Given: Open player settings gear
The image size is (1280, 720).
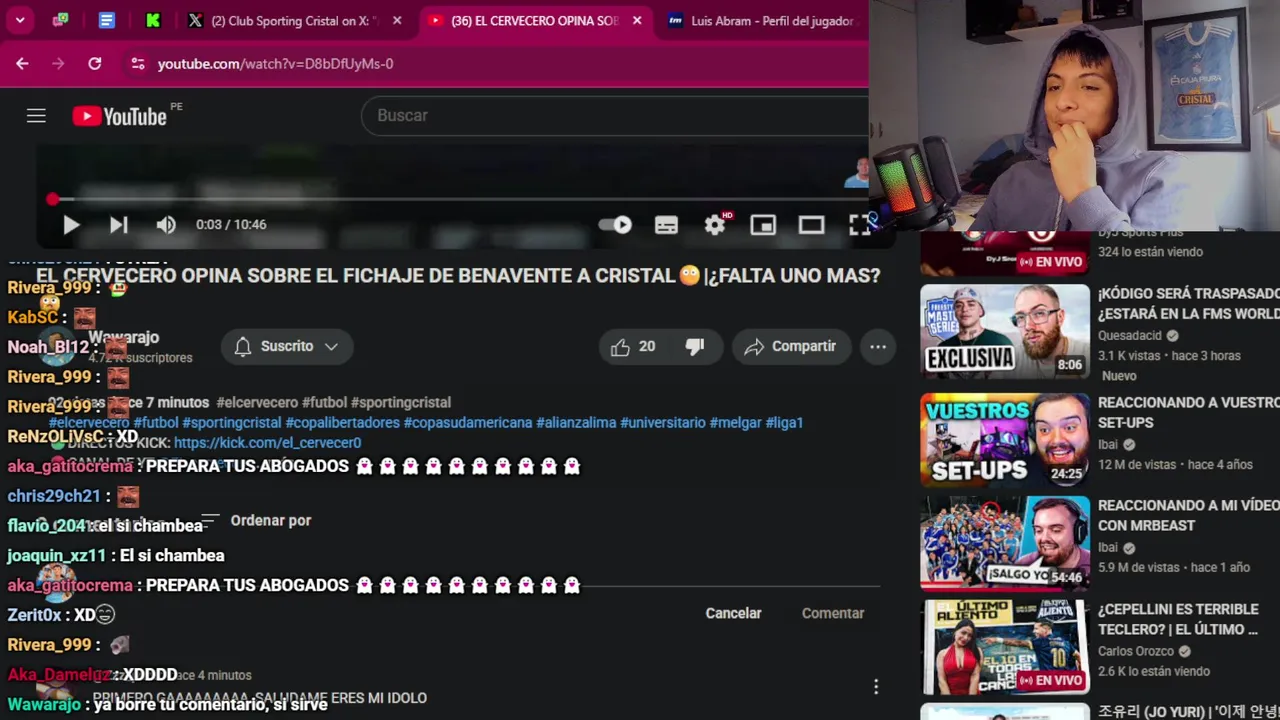Looking at the screenshot, I should pos(715,225).
